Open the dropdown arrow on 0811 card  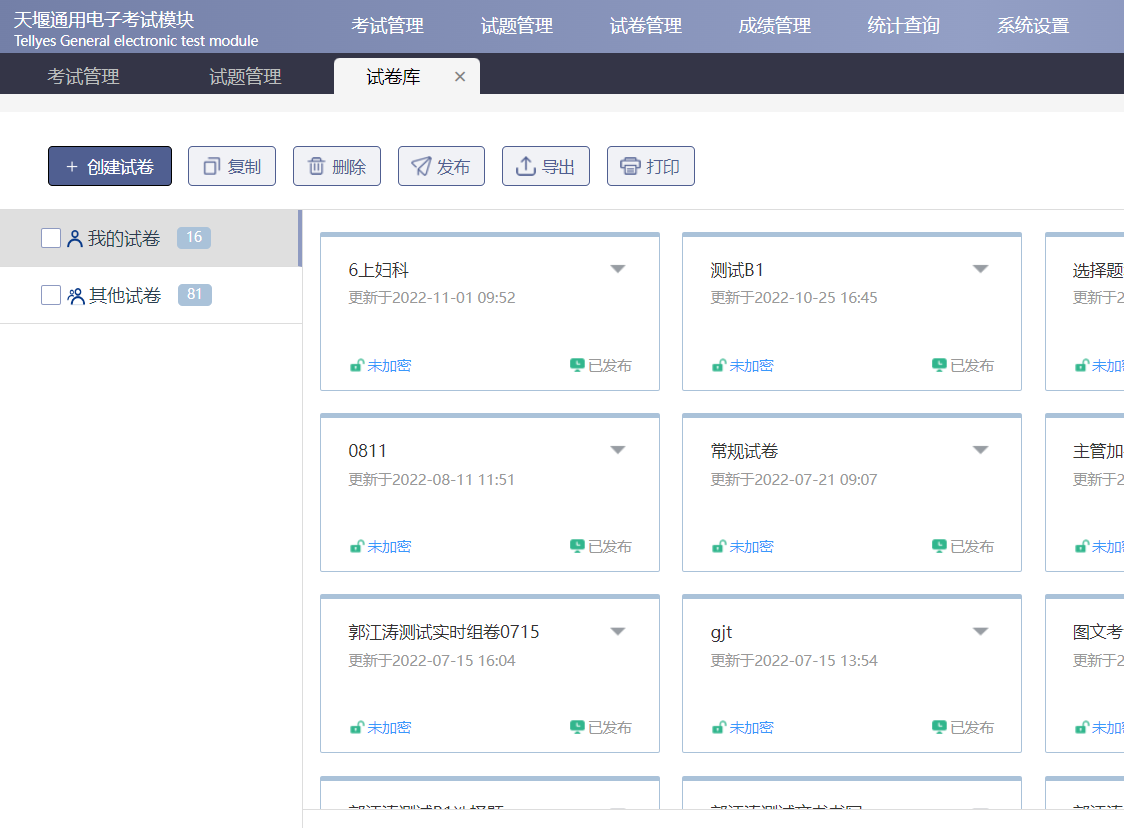tap(618, 450)
